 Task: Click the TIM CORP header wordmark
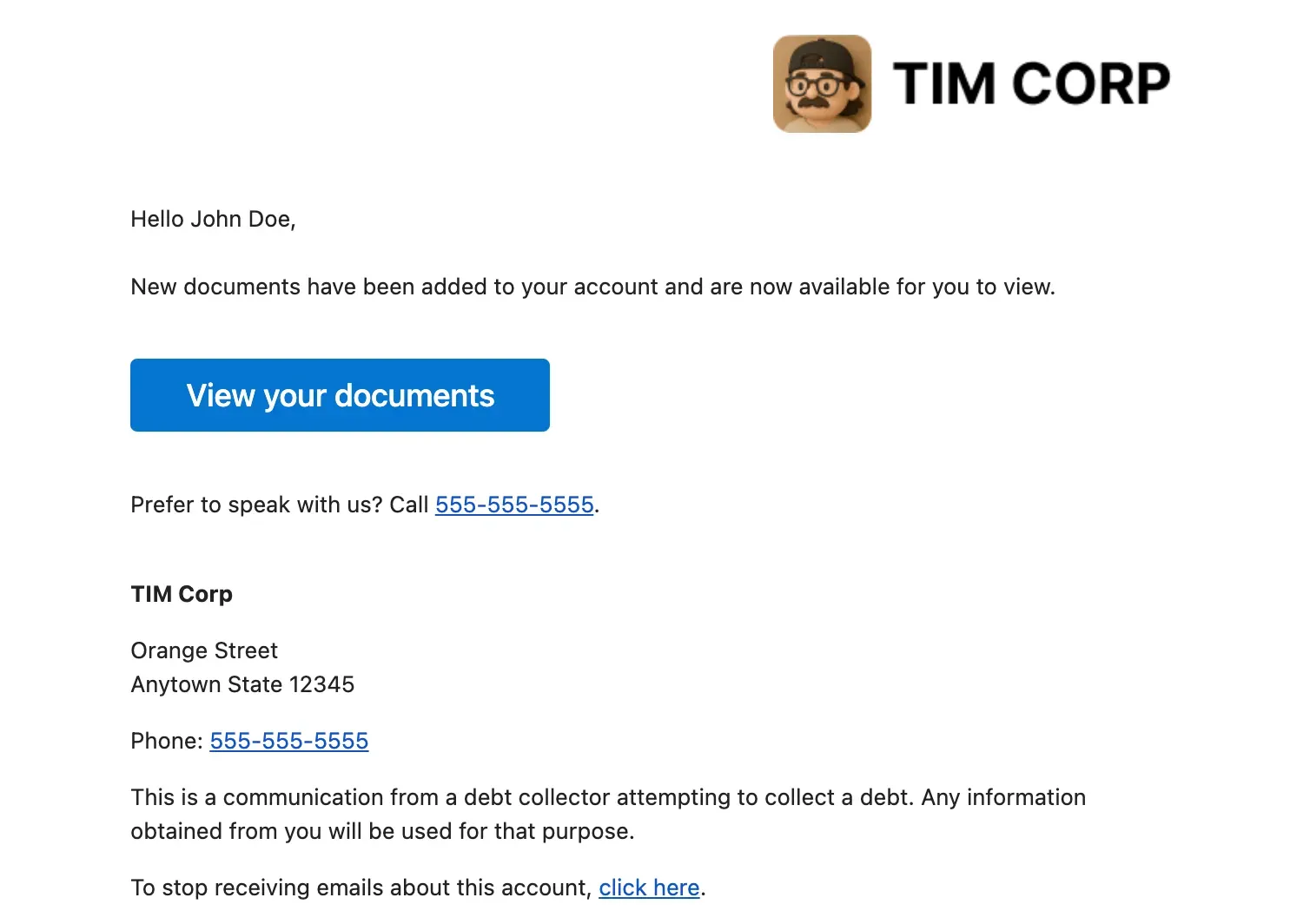pos(1030,84)
